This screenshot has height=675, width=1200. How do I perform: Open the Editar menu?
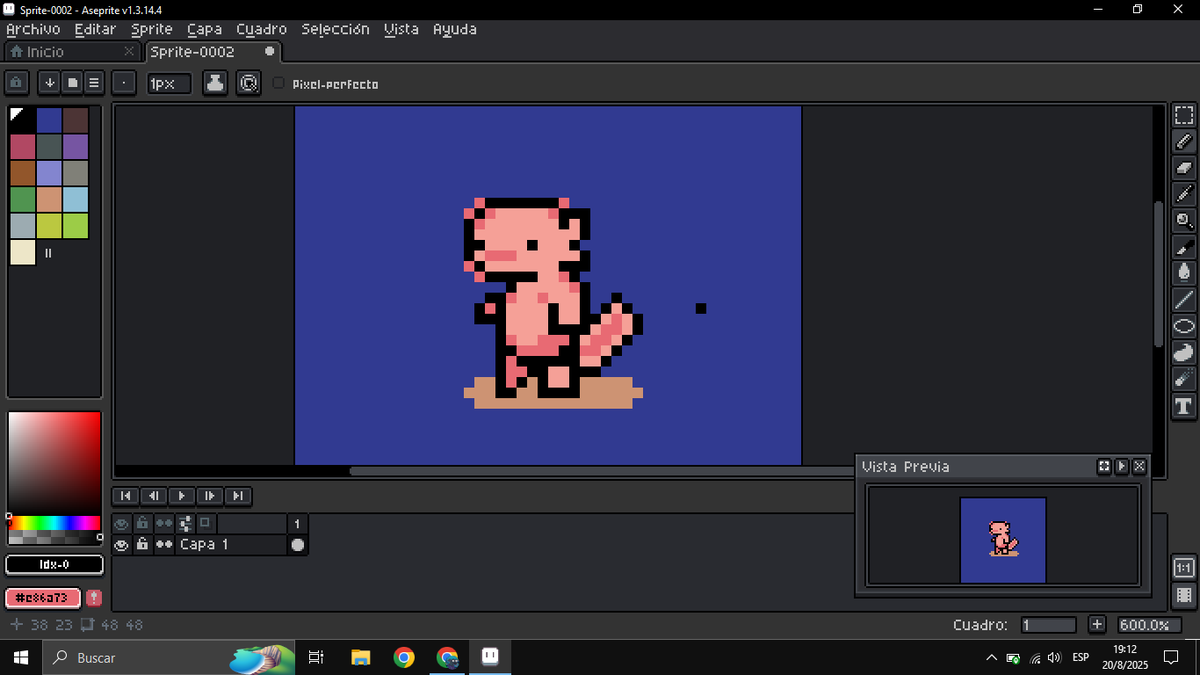click(x=95, y=29)
